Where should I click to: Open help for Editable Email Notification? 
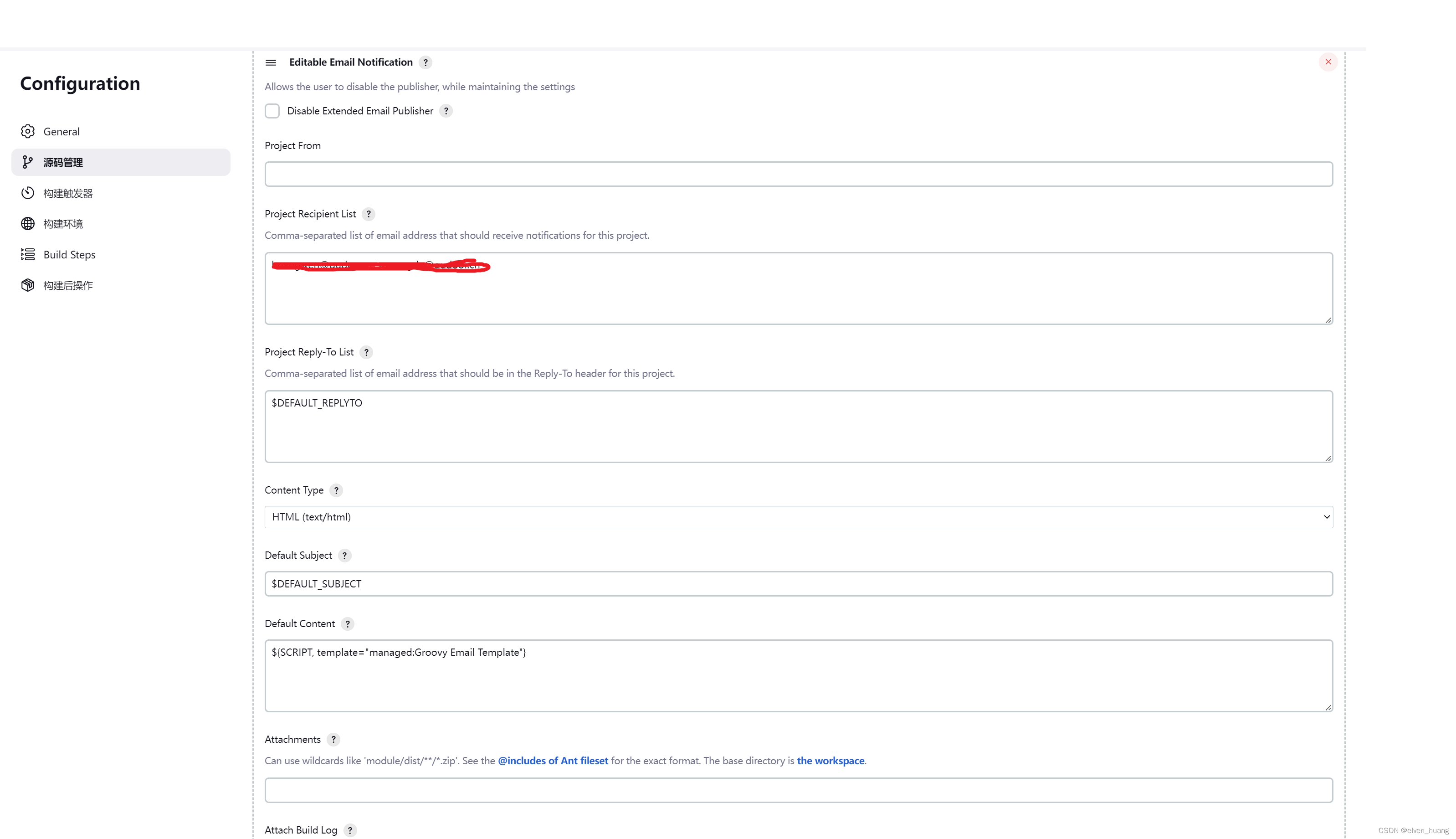click(x=426, y=62)
